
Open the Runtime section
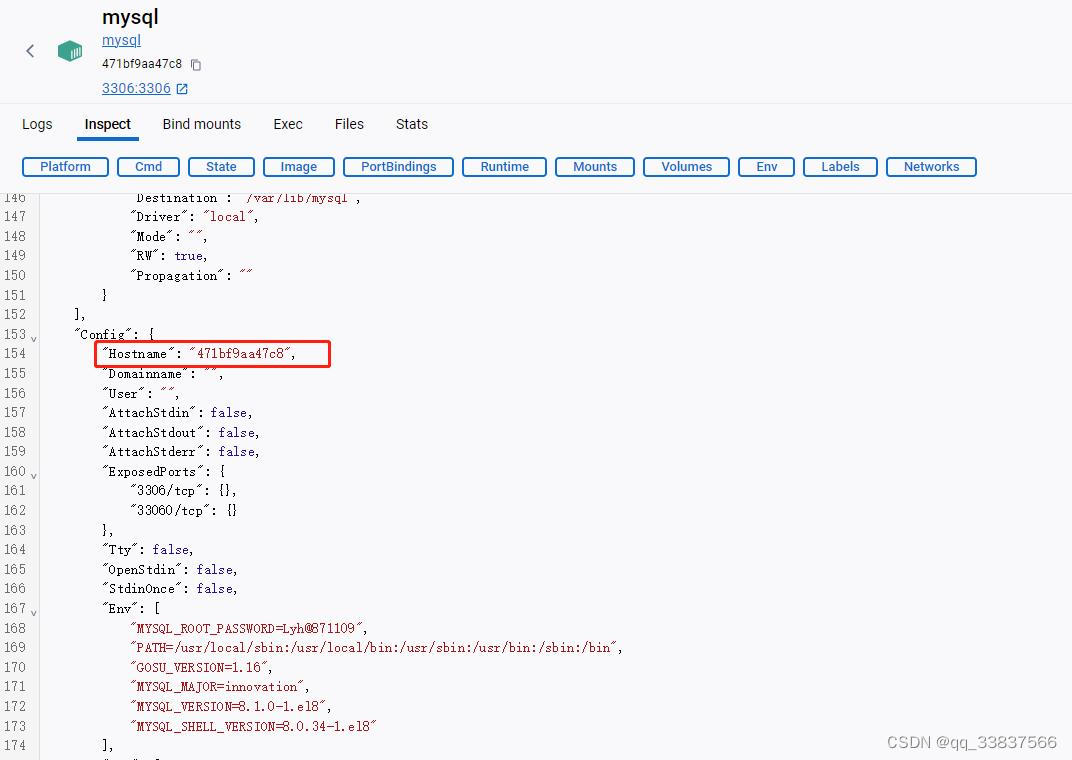[x=504, y=167]
